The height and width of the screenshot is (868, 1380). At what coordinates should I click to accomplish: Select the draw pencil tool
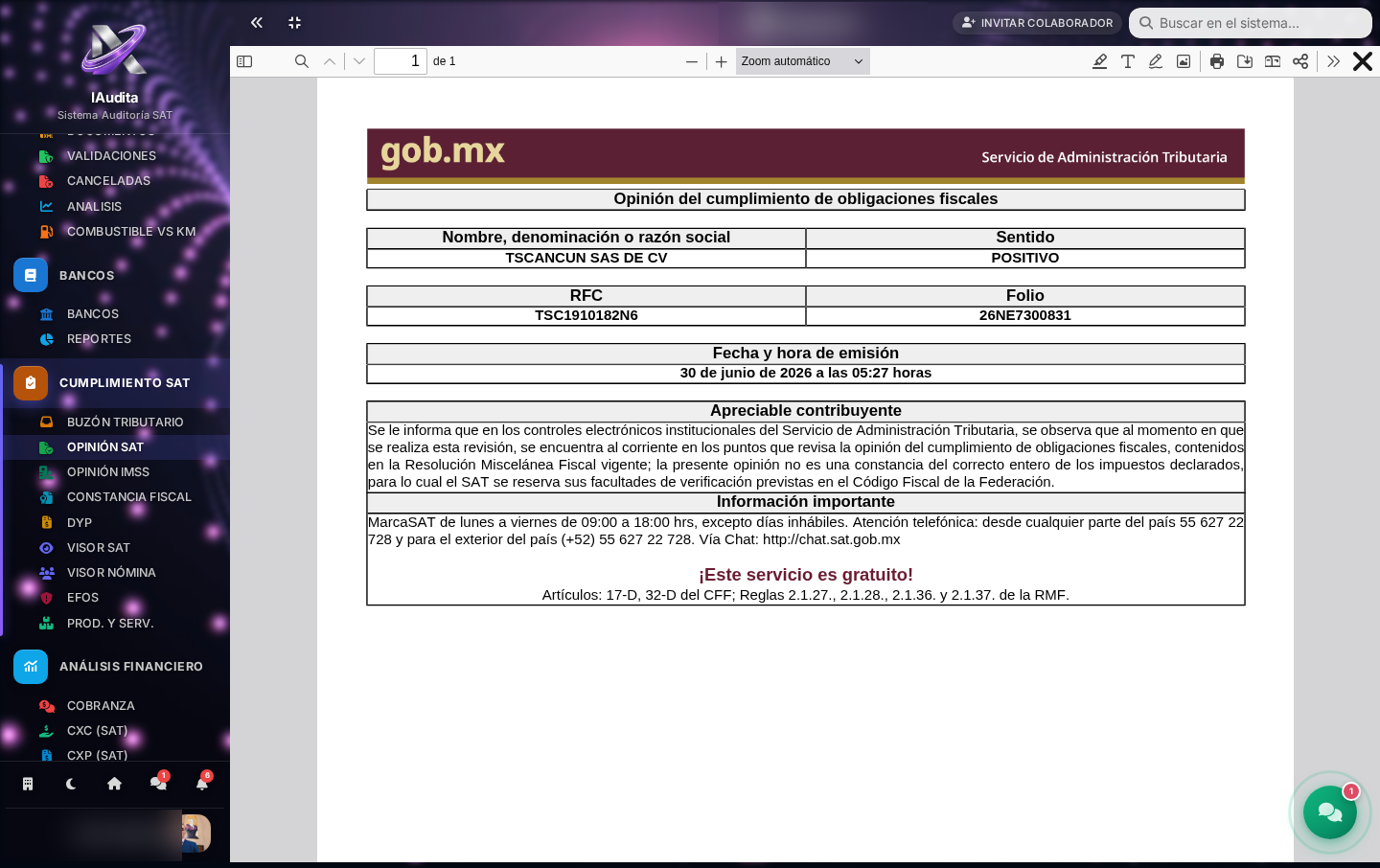pos(1156,61)
